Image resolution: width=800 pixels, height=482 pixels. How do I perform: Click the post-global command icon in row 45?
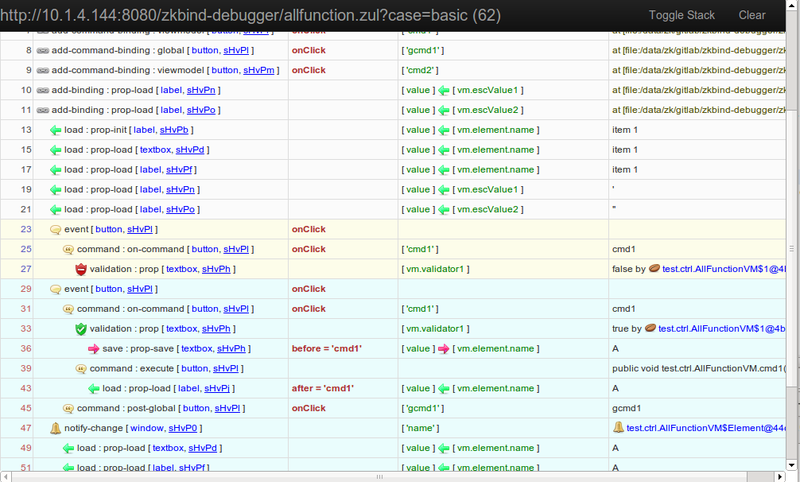(x=68, y=409)
